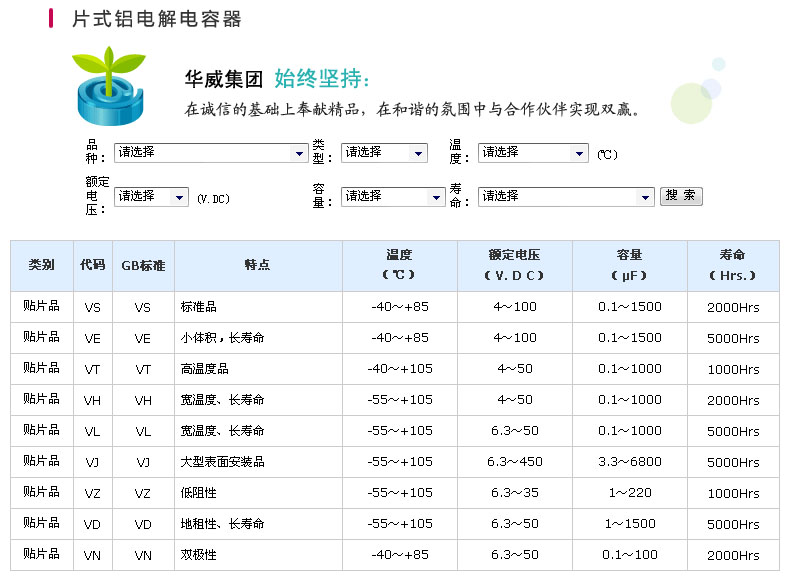Click the 3.3~6800 capacity cell

(629, 462)
